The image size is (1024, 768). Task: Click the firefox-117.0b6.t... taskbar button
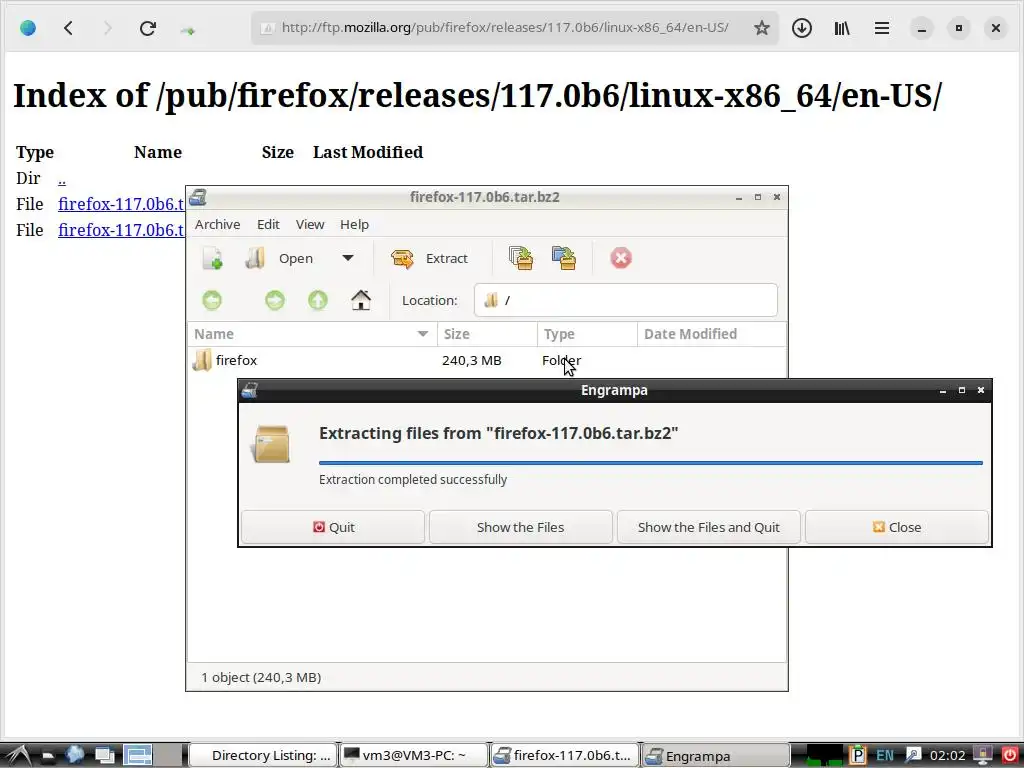coord(564,756)
